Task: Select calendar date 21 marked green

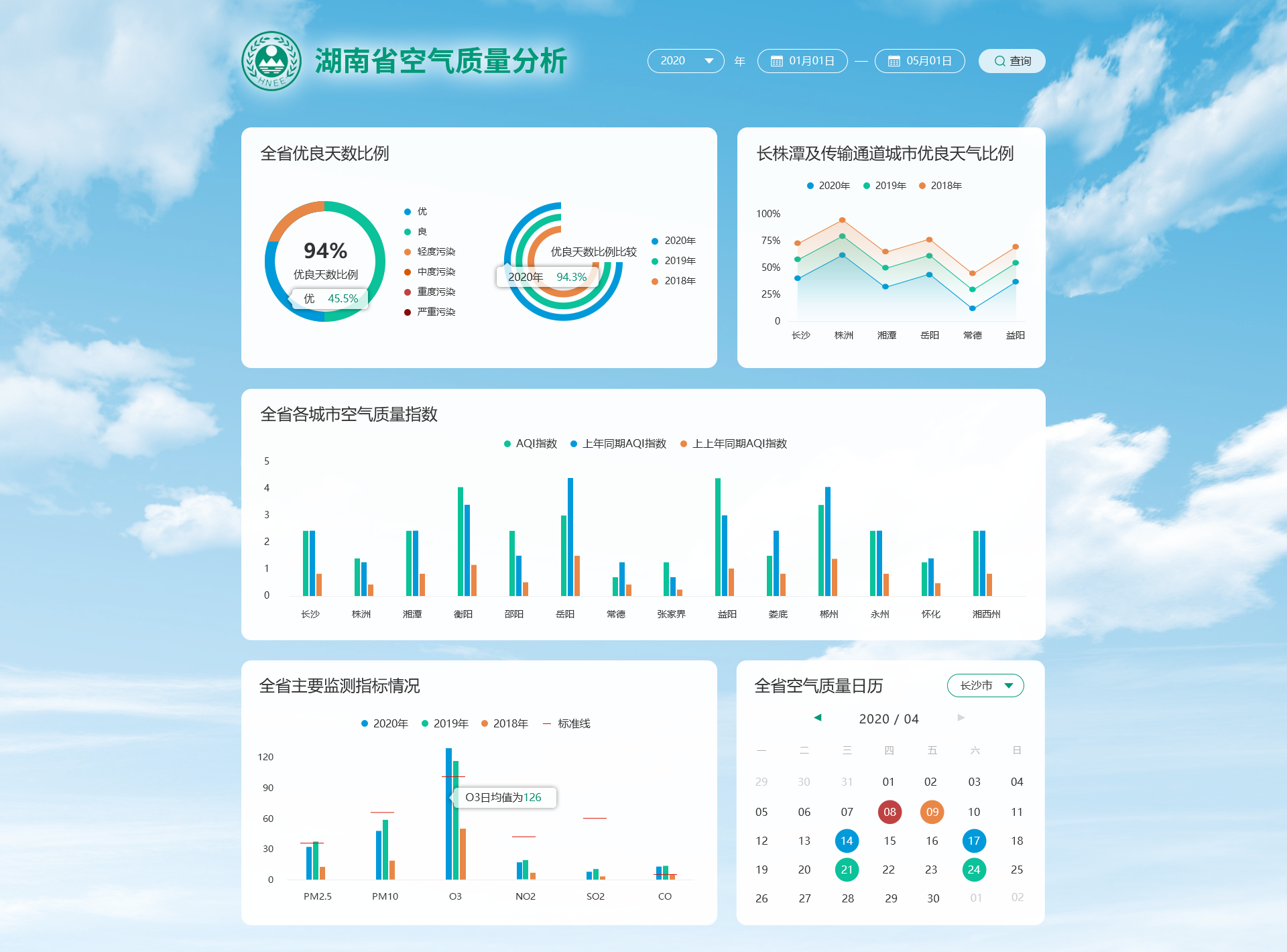Action: pyautogui.click(x=847, y=870)
